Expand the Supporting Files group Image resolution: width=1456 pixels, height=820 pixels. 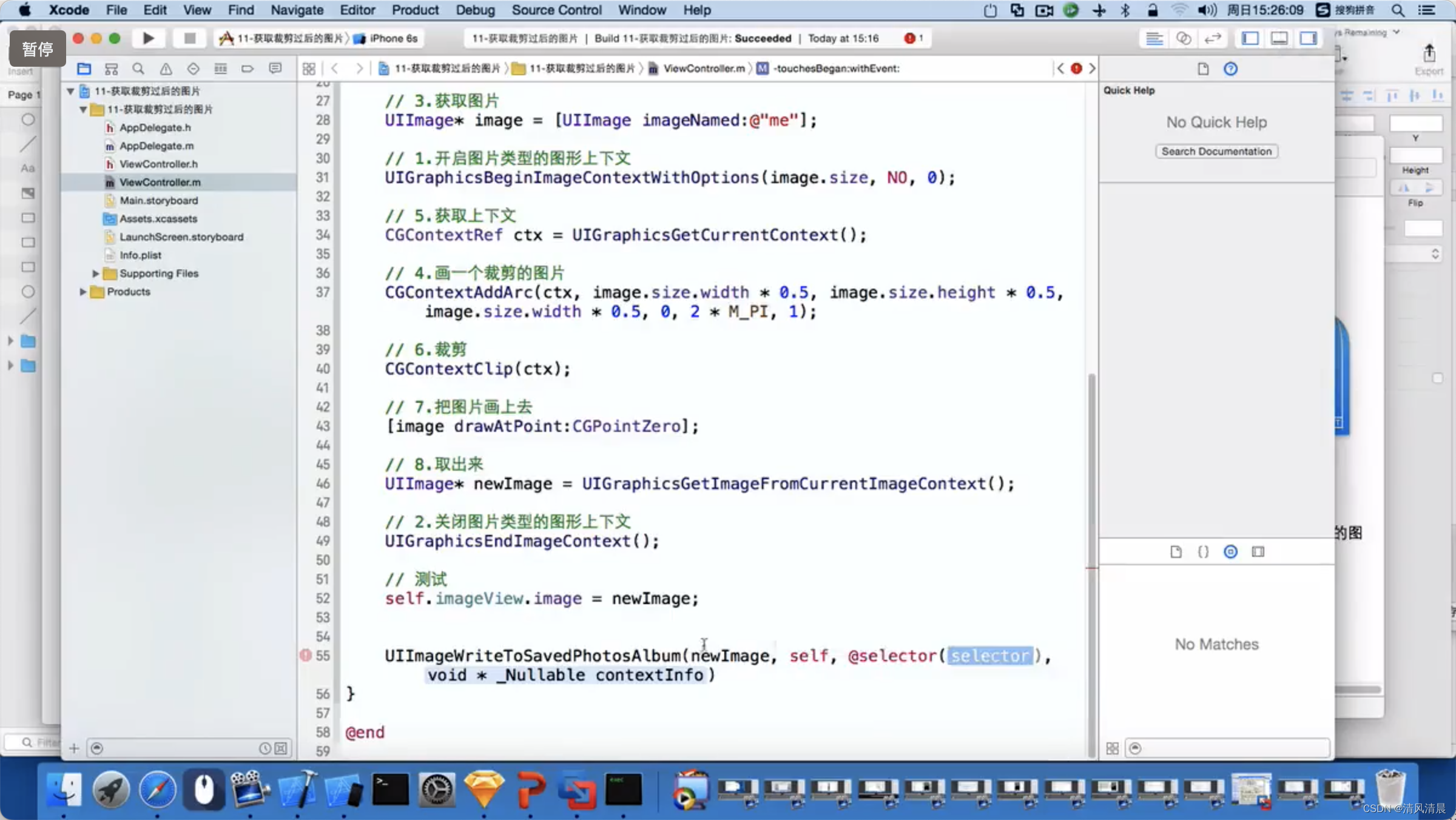(x=95, y=274)
